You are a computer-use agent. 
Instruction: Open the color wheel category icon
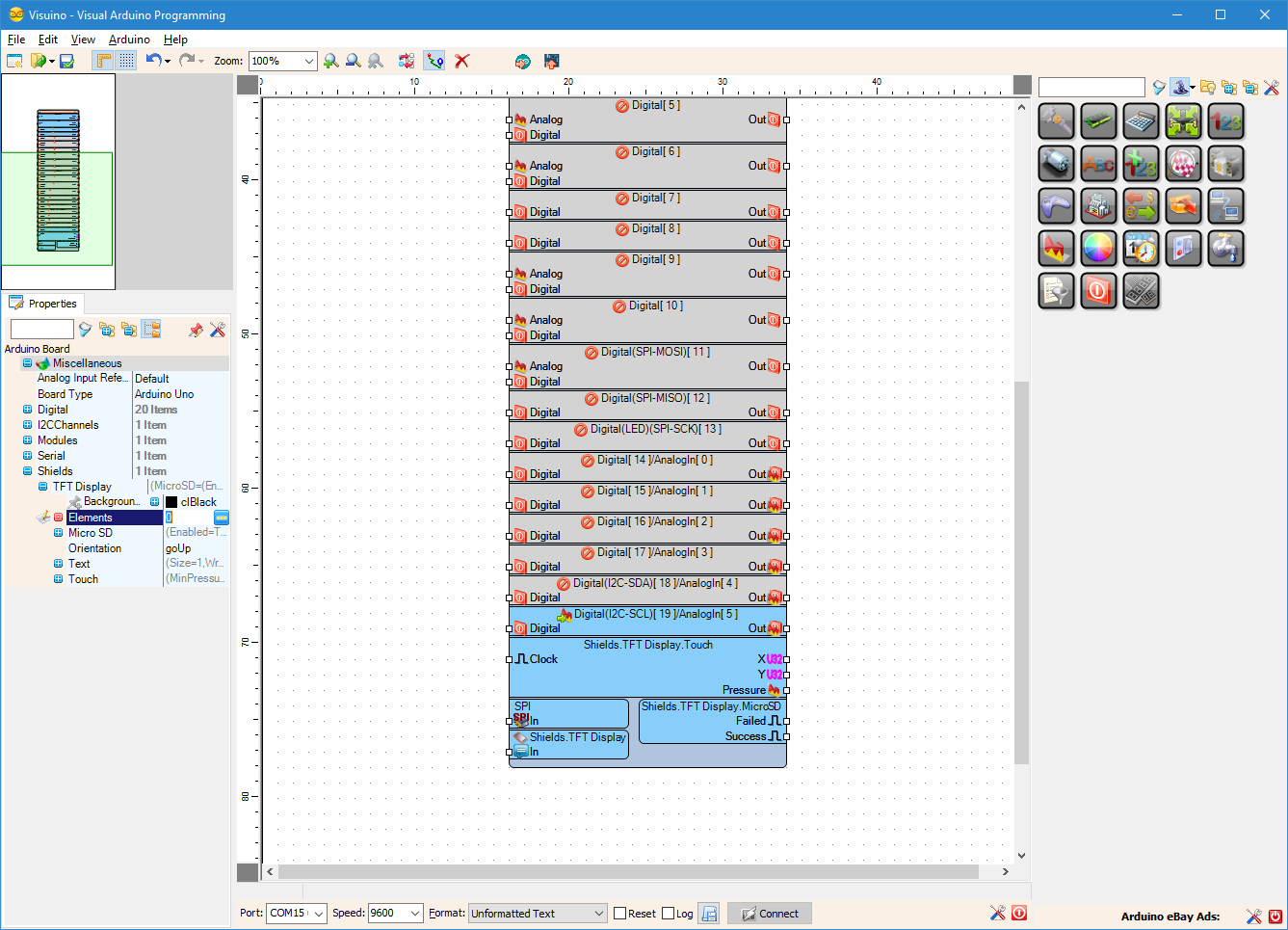[x=1098, y=249]
